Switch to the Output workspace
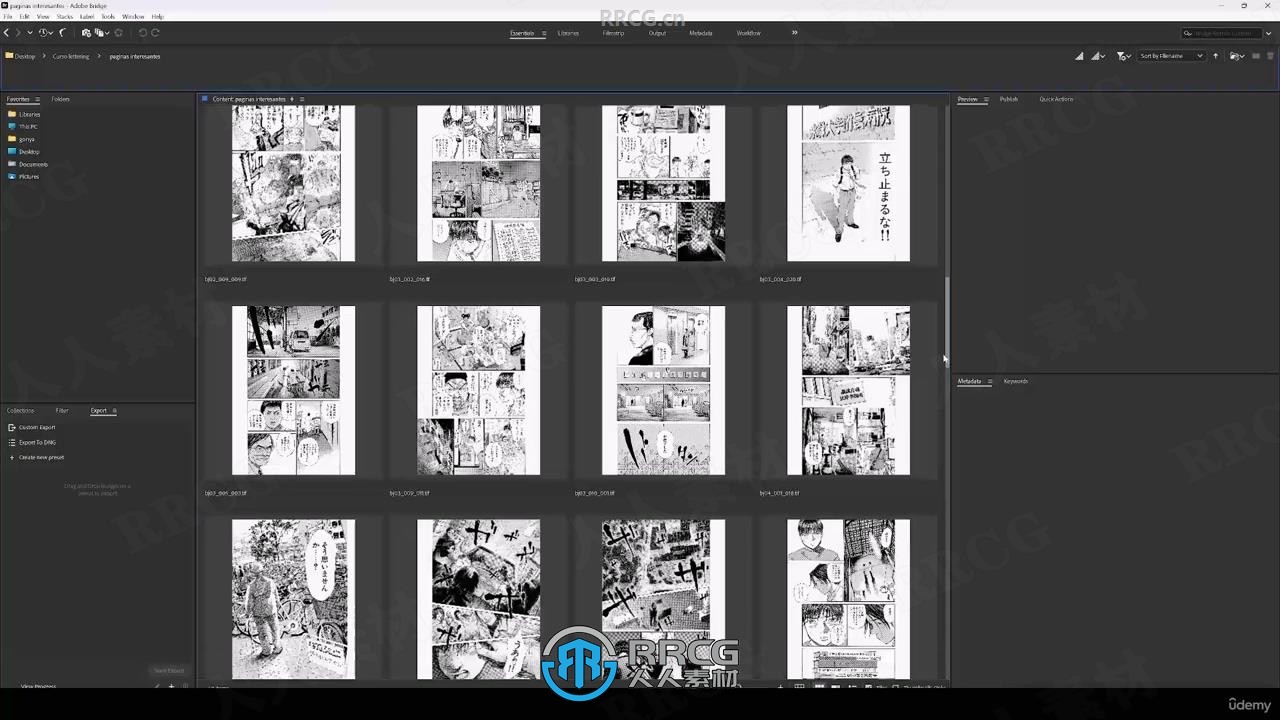 pyautogui.click(x=657, y=33)
